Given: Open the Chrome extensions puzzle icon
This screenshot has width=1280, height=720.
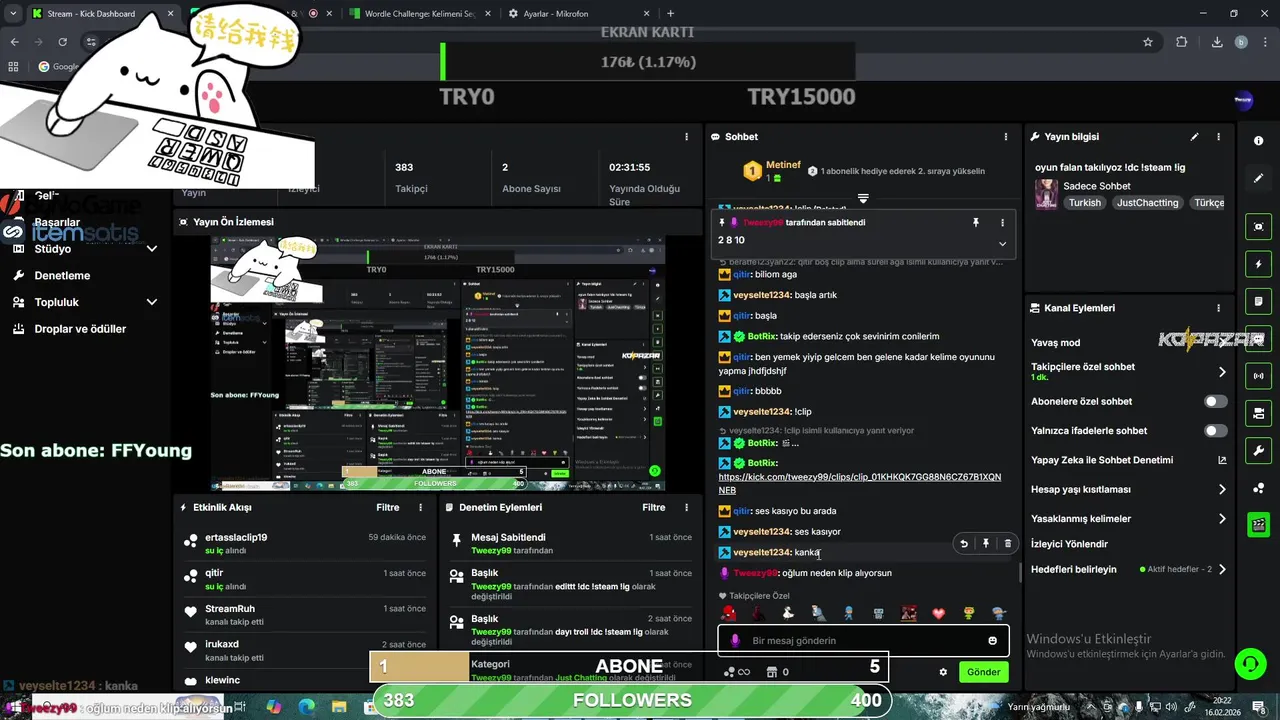Looking at the screenshot, I should pos(1182,42).
